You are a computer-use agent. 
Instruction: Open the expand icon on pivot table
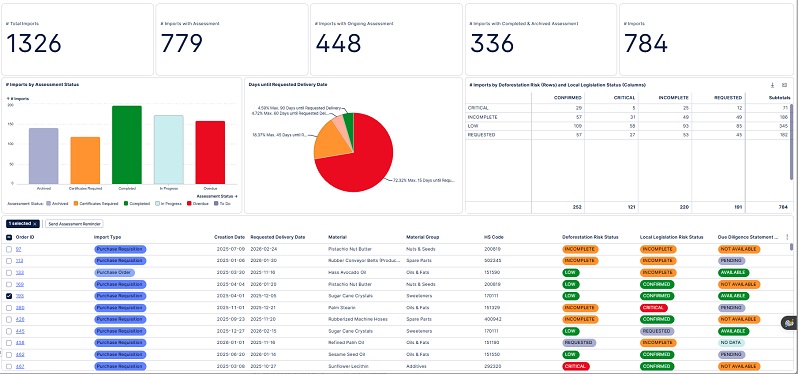[x=784, y=85]
